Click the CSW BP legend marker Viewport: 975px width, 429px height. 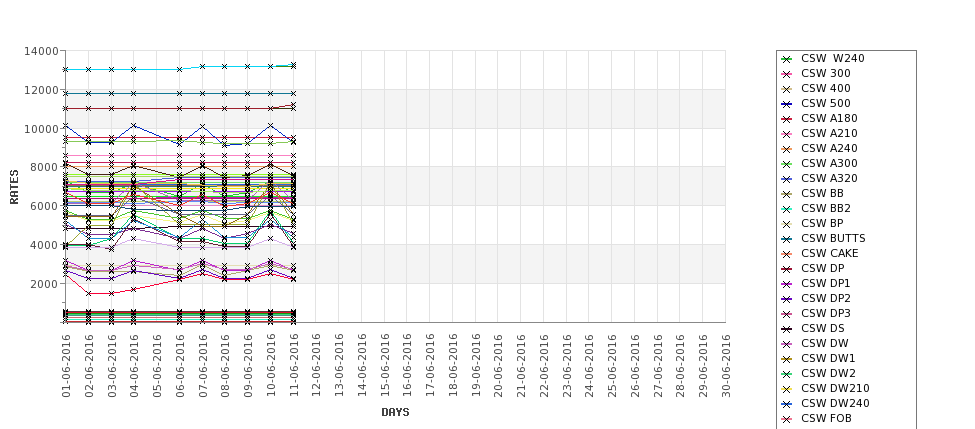coord(787,224)
